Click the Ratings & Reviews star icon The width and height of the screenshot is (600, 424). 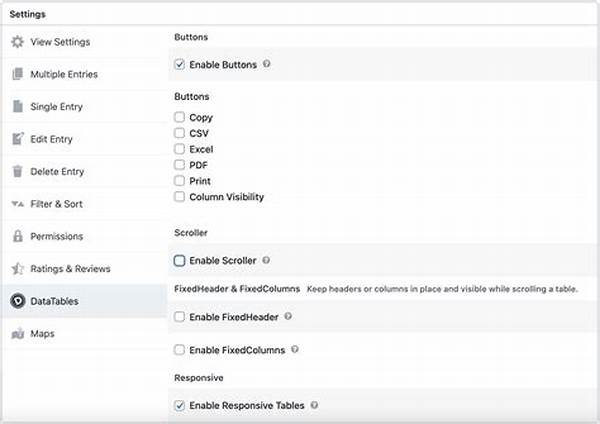pyautogui.click(x=17, y=269)
